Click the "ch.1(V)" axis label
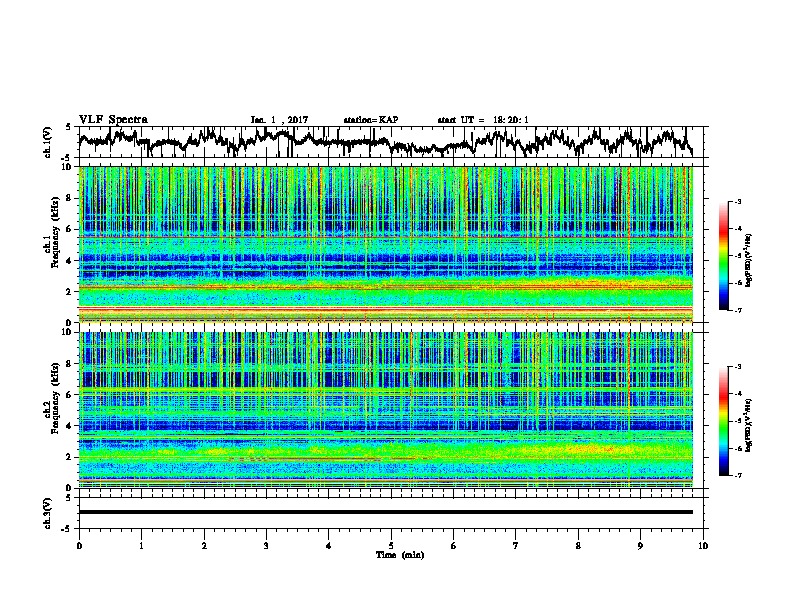Image resolution: width=792 pixels, height=612 pixels. 48,142
